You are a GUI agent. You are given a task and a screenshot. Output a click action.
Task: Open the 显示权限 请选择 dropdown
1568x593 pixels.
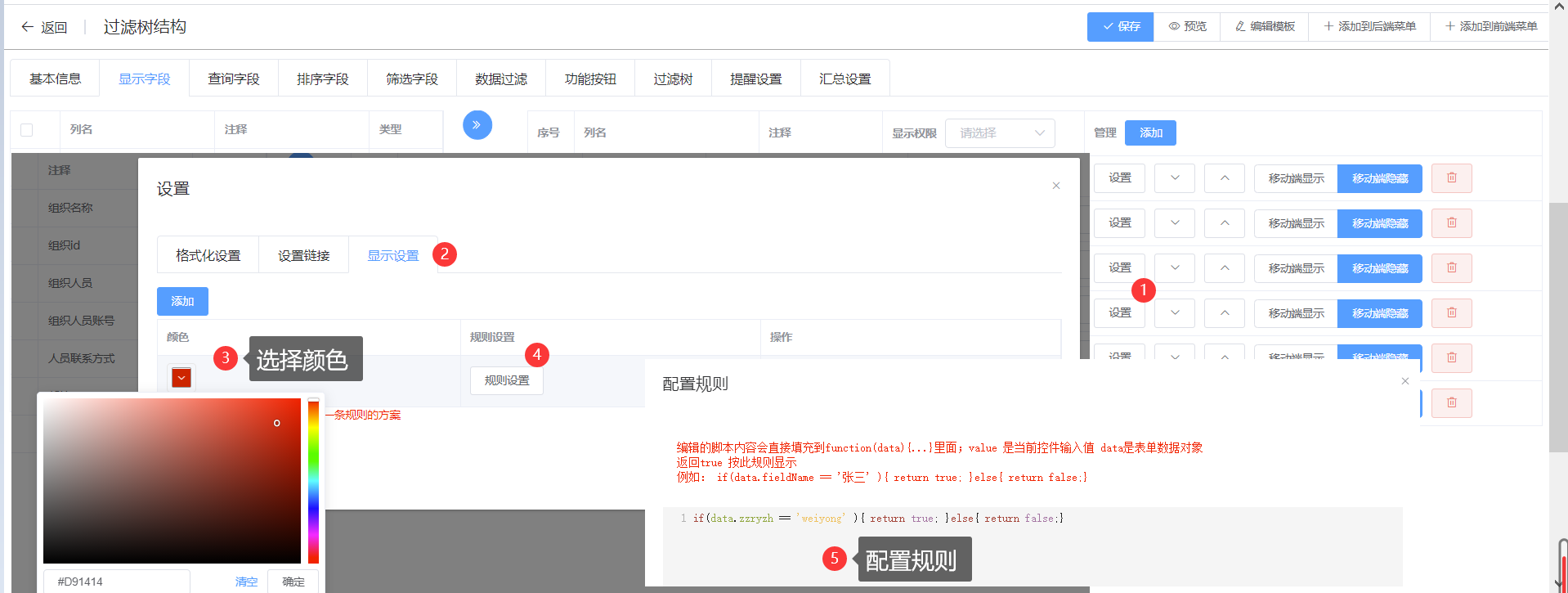tap(999, 133)
